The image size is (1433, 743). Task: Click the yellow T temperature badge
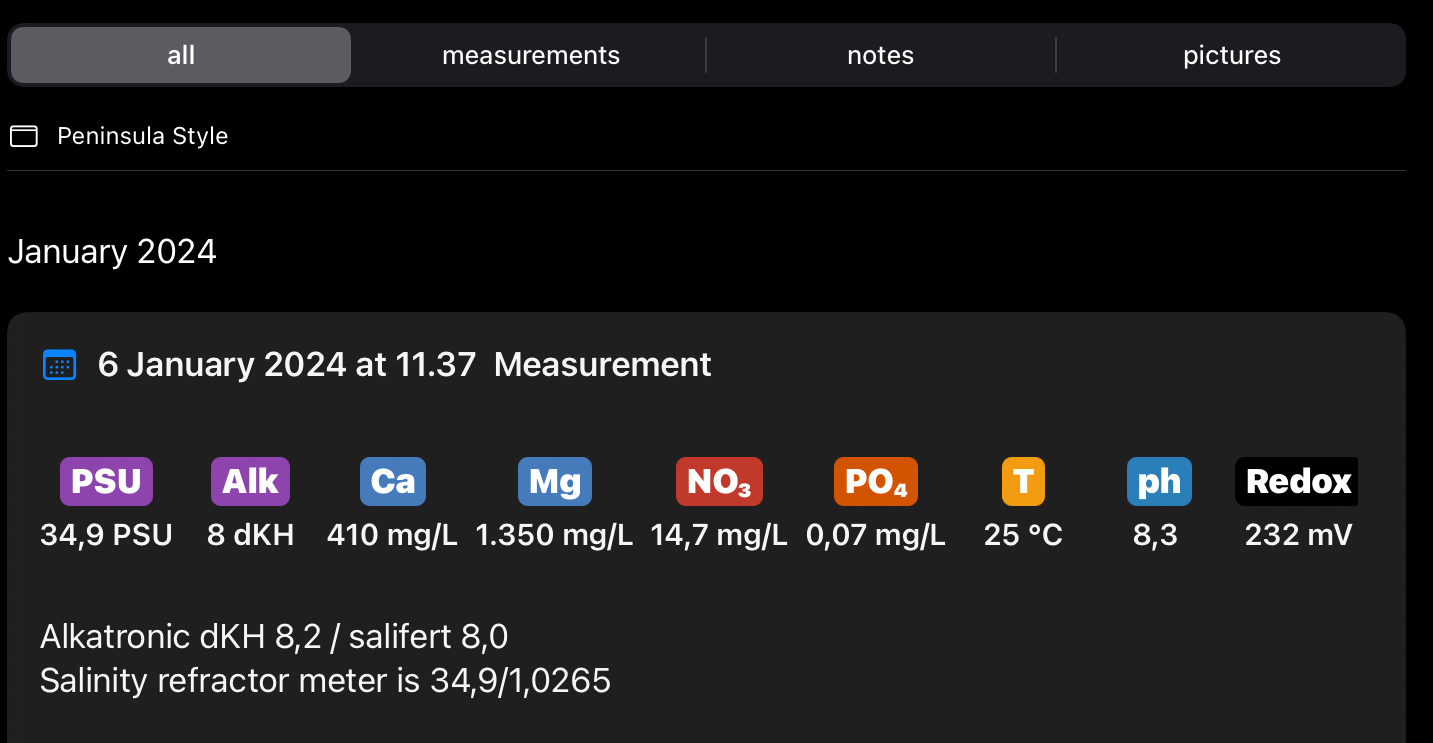(1023, 482)
